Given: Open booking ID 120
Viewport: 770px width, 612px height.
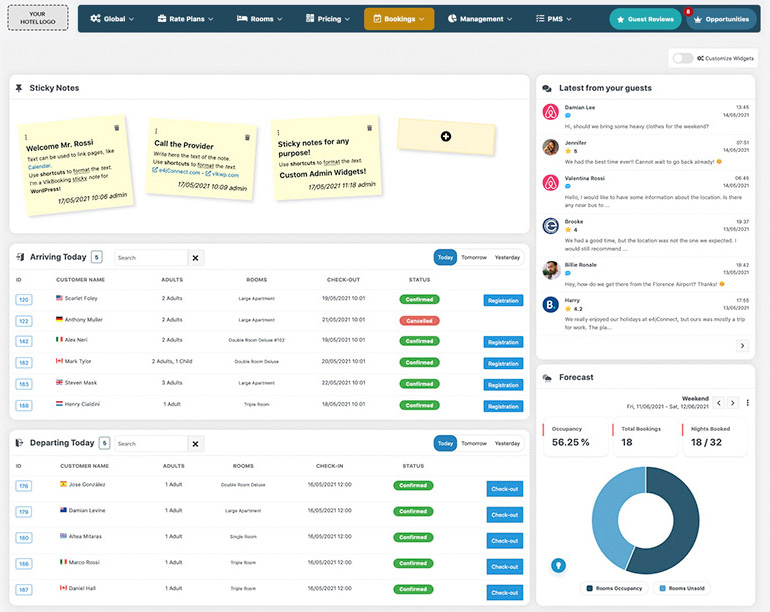Looking at the screenshot, I should [x=24, y=300].
